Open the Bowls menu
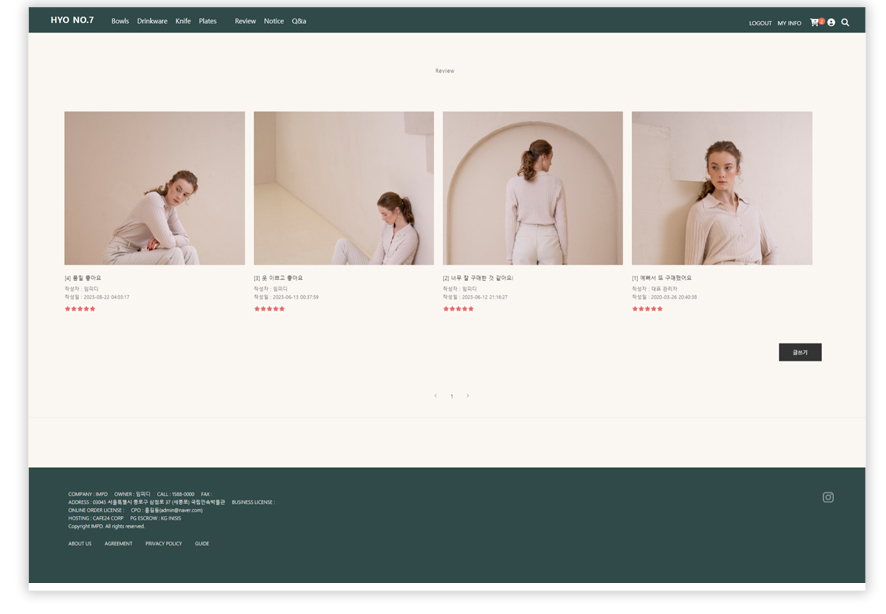 (120, 21)
